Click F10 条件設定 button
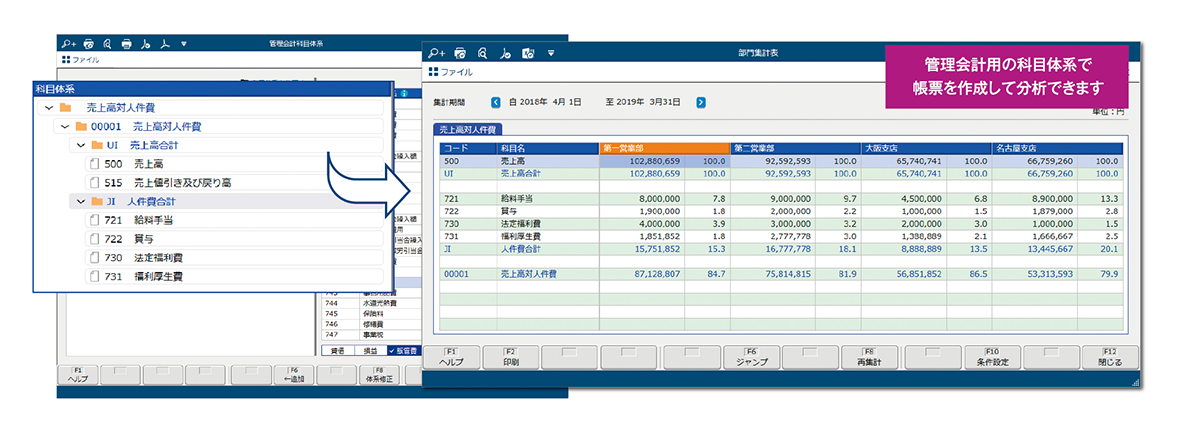 [x=991, y=357]
